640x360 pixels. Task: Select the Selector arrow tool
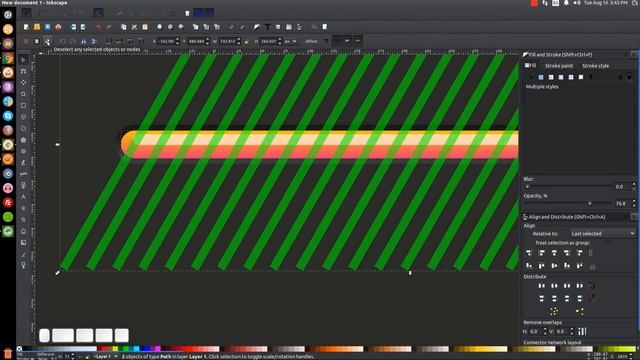pos(23,60)
